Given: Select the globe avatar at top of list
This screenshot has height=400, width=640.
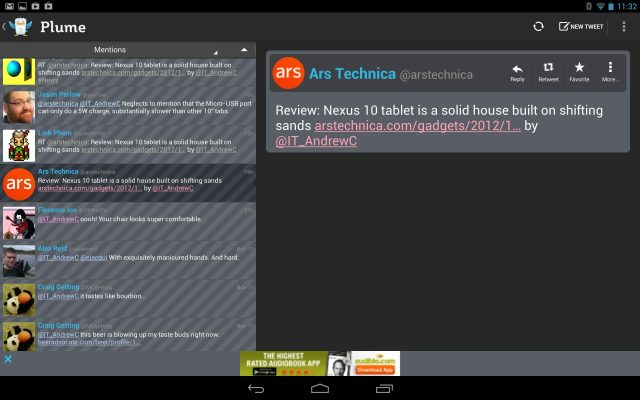Looking at the screenshot, I should click(x=19, y=71).
